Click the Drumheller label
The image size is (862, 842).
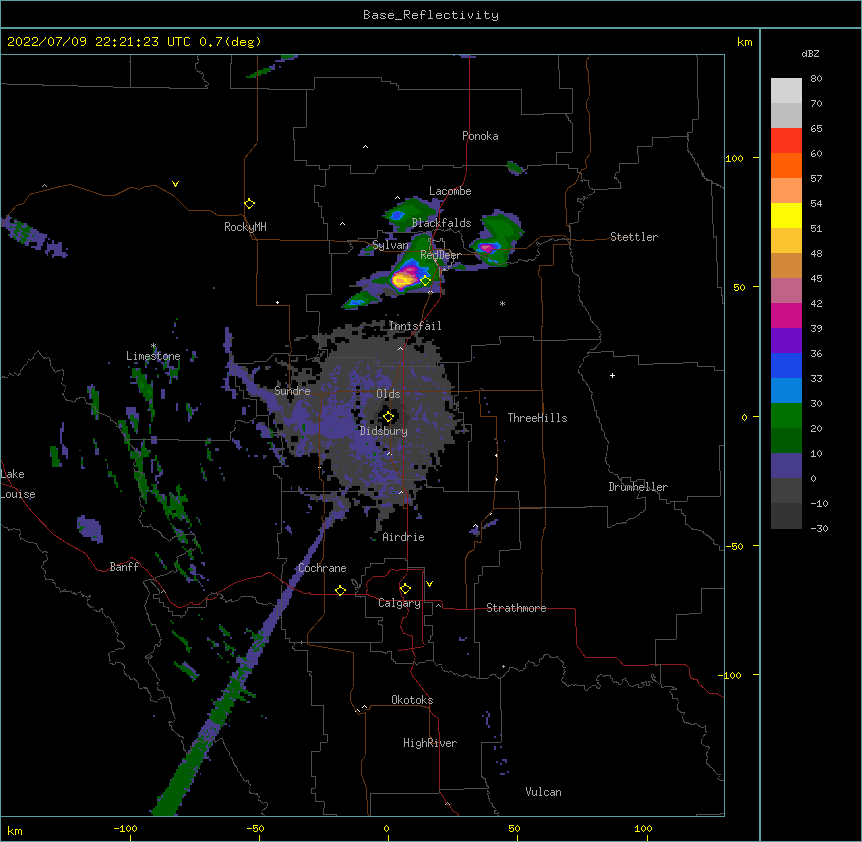638,487
